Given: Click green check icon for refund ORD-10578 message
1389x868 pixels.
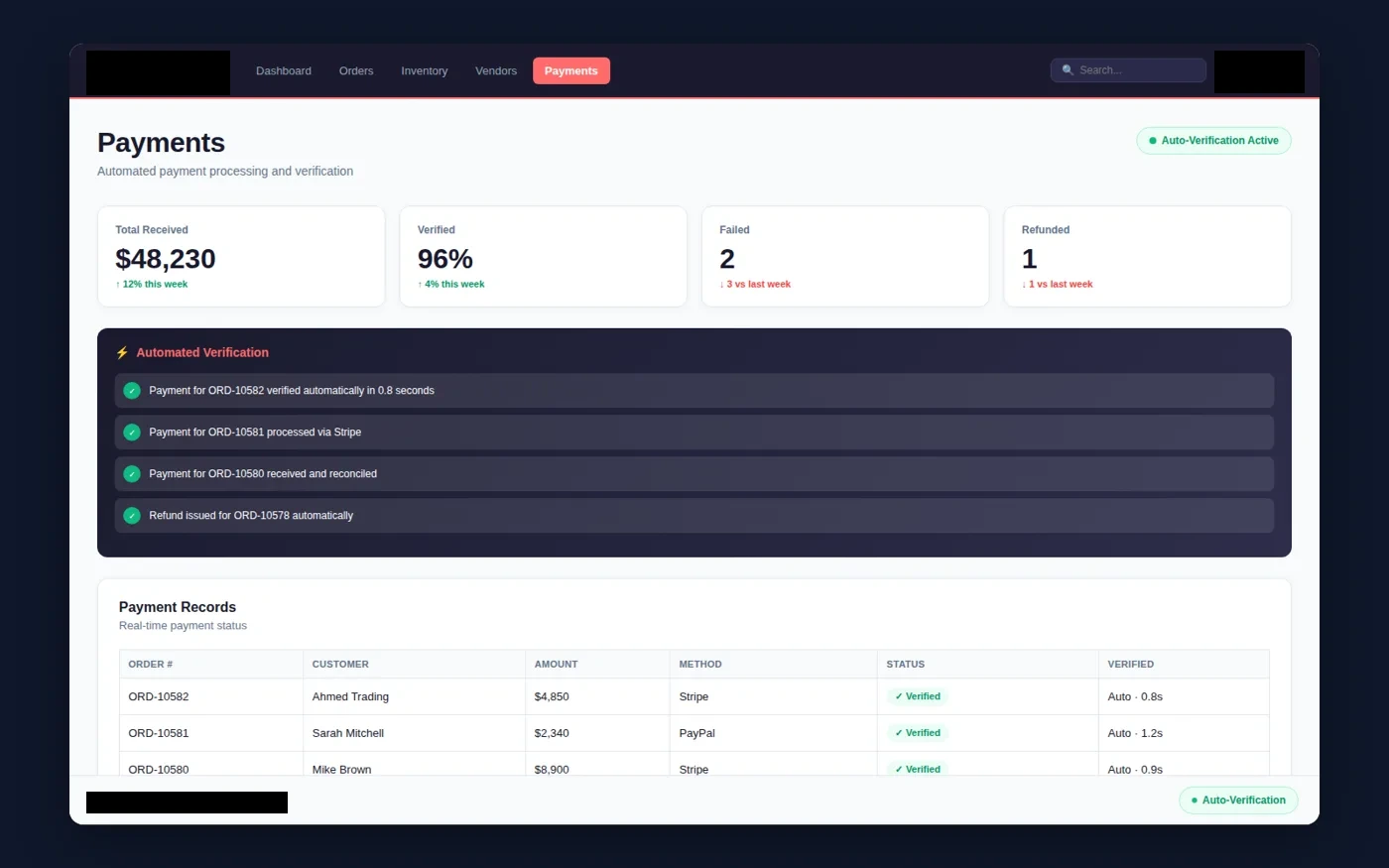Looking at the screenshot, I should pyautogui.click(x=132, y=516).
